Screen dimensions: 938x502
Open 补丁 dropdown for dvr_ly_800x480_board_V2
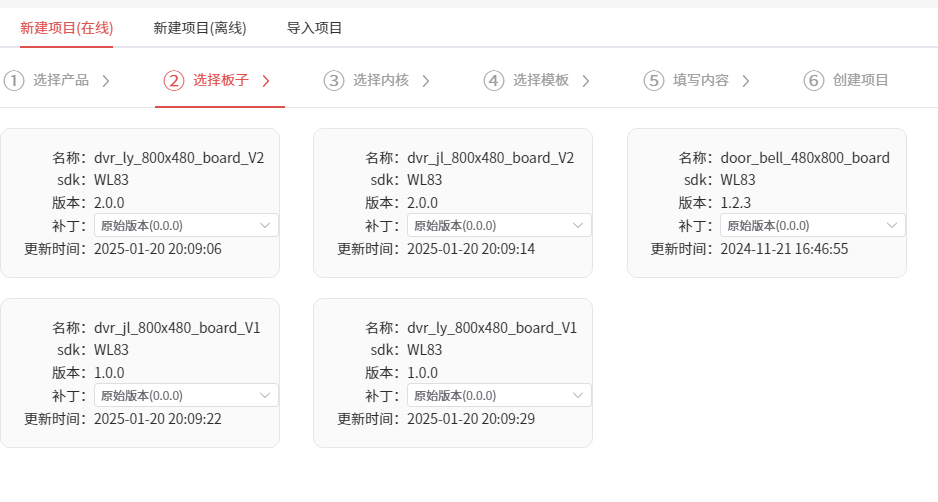pyautogui.click(x=186, y=226)
